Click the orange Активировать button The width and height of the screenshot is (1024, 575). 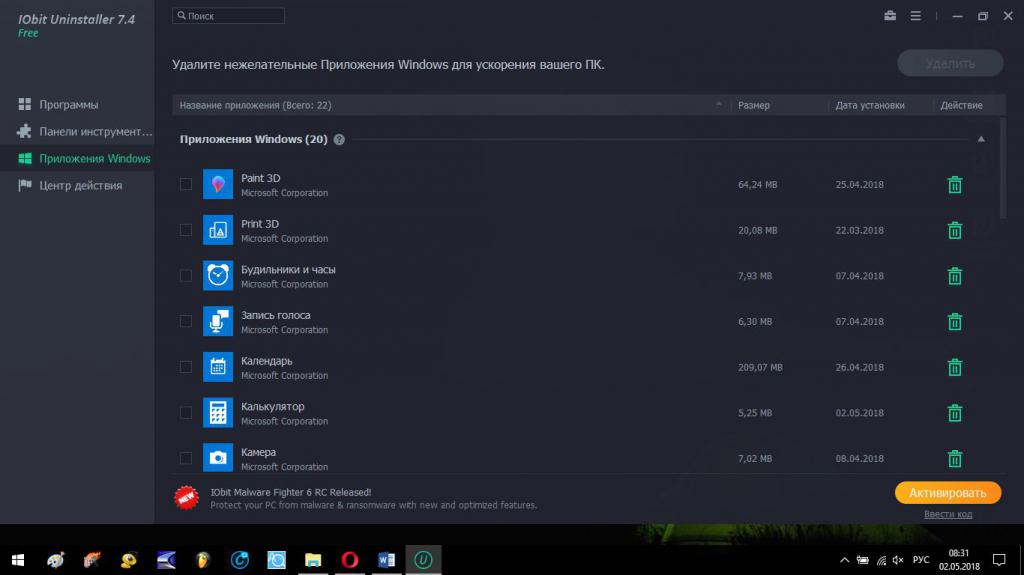[948, 493]
